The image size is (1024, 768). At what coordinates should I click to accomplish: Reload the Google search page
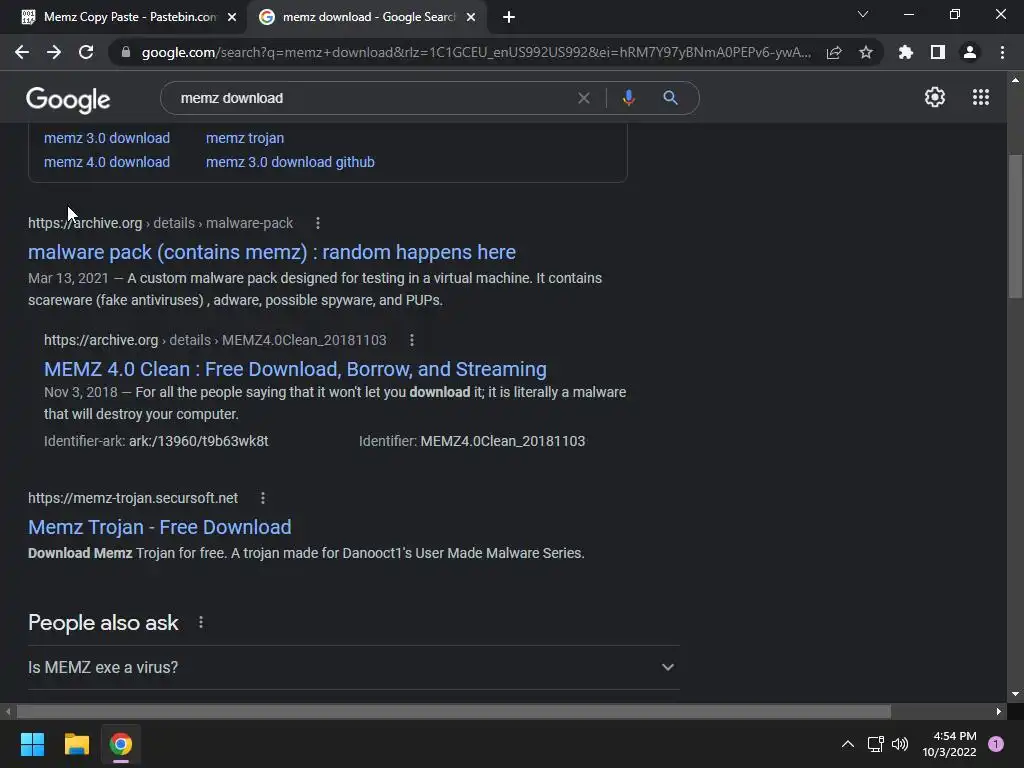click(86, 52)
